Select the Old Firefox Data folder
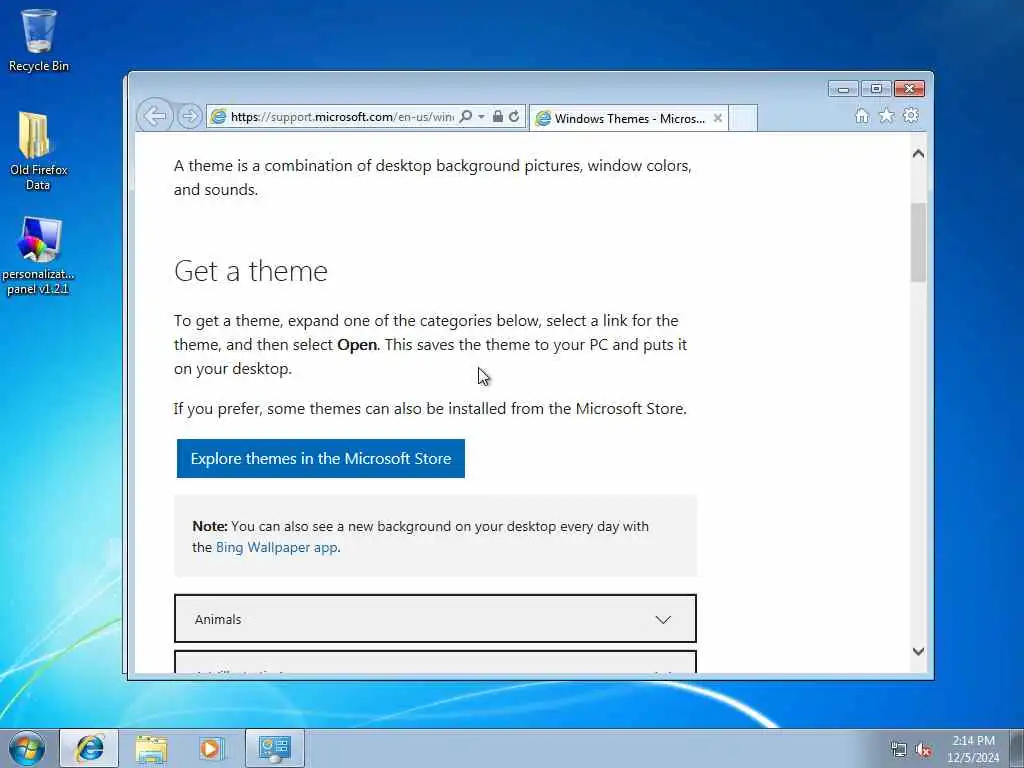The image size is (1024, 768). [x=39, y=151]
